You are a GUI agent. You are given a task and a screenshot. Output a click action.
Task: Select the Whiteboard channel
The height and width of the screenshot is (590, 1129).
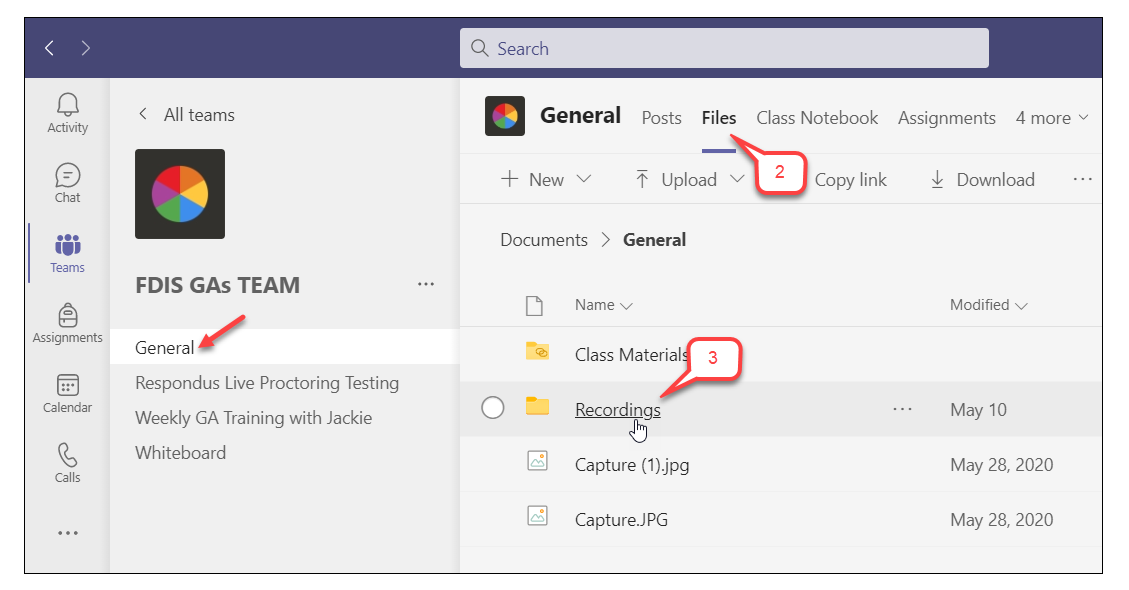[x=181, y=453]
